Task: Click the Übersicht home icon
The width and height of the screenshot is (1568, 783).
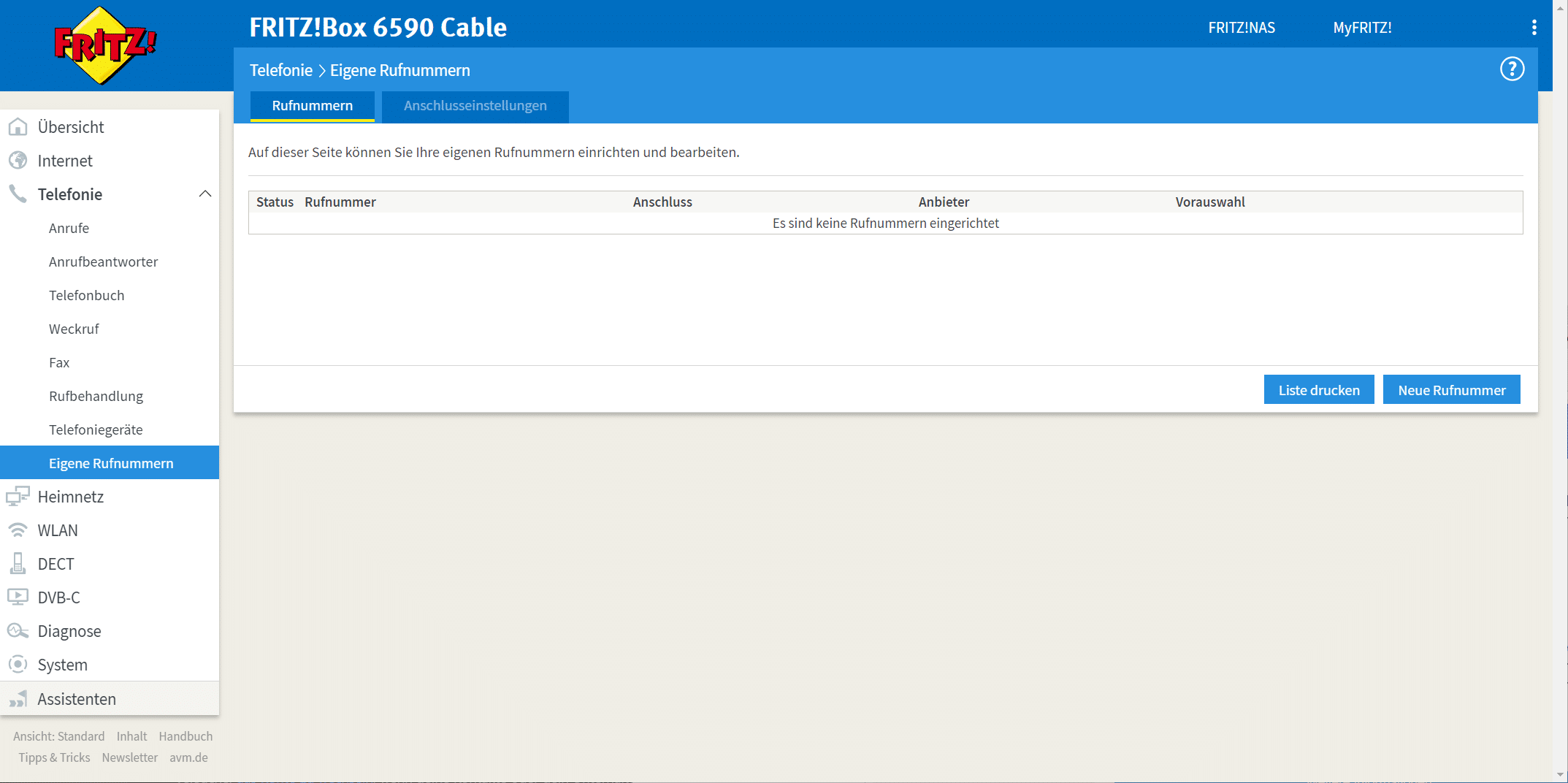Action: [18, 127]
